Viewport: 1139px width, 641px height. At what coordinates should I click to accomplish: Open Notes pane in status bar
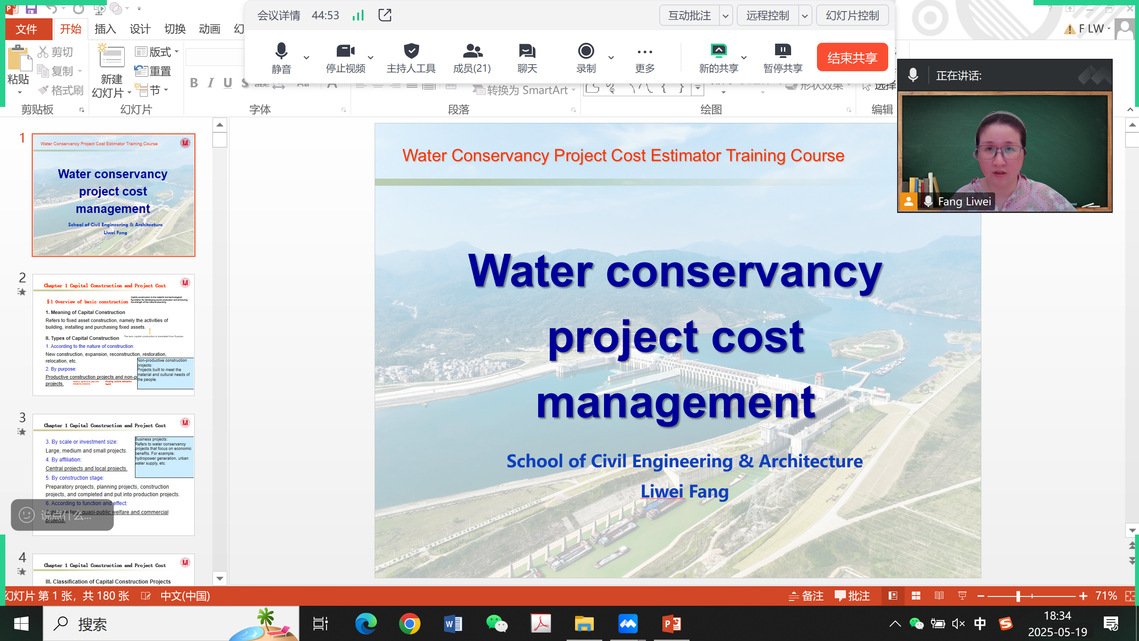[x=806, y=596]
